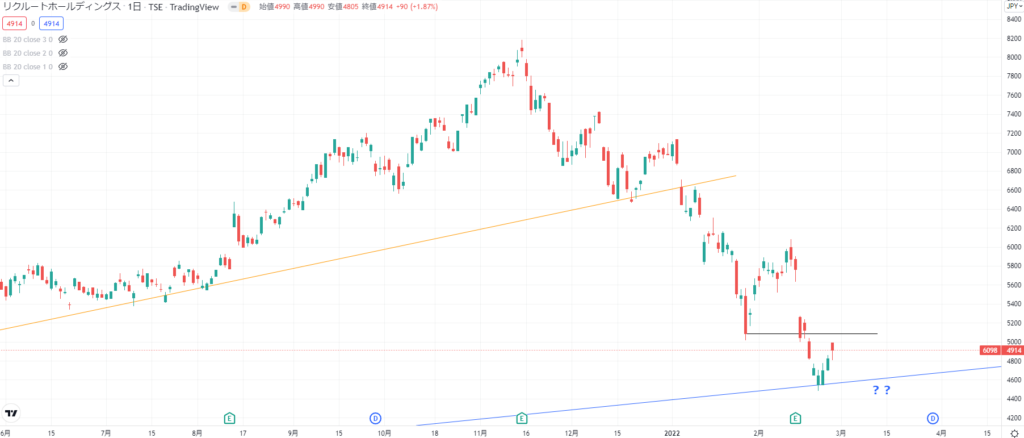The height and width of the screenshot is (438, 1024).
Task: Toggle visibility of BB 20 close 3 indicator
Action: coord(63,39)
